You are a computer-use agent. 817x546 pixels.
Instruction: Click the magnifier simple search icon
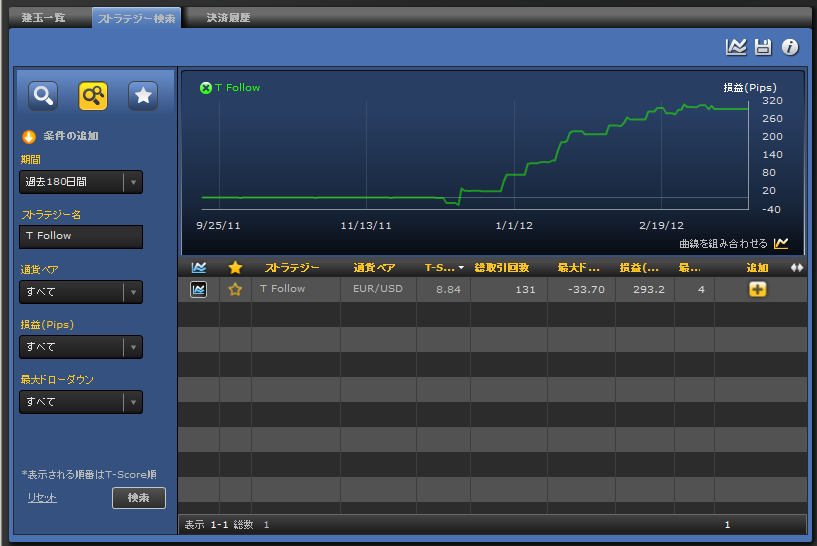[x=43, y=95]
